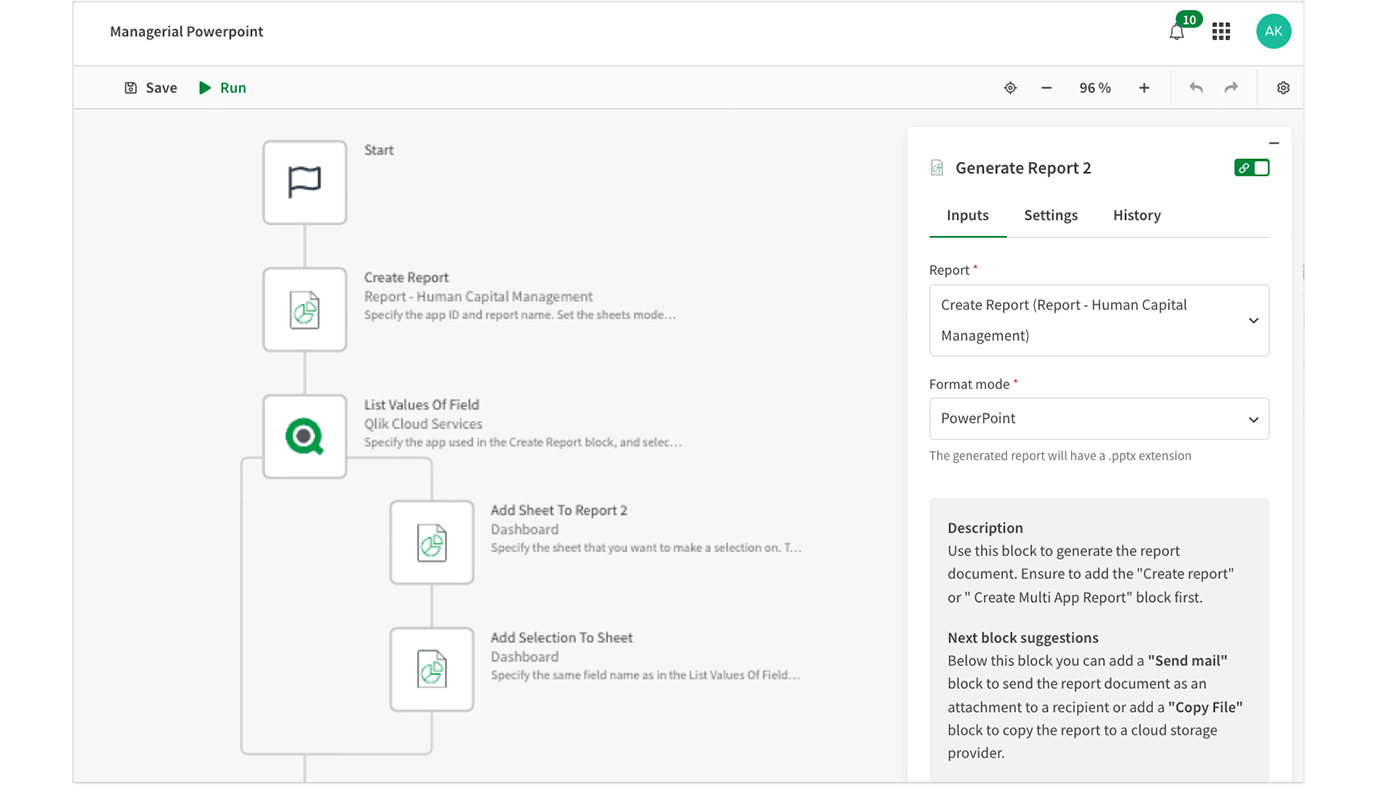Click the center canvas target icon
Image resolution: width=1376 pixels, height=800 pixels.
point(1010,88)
